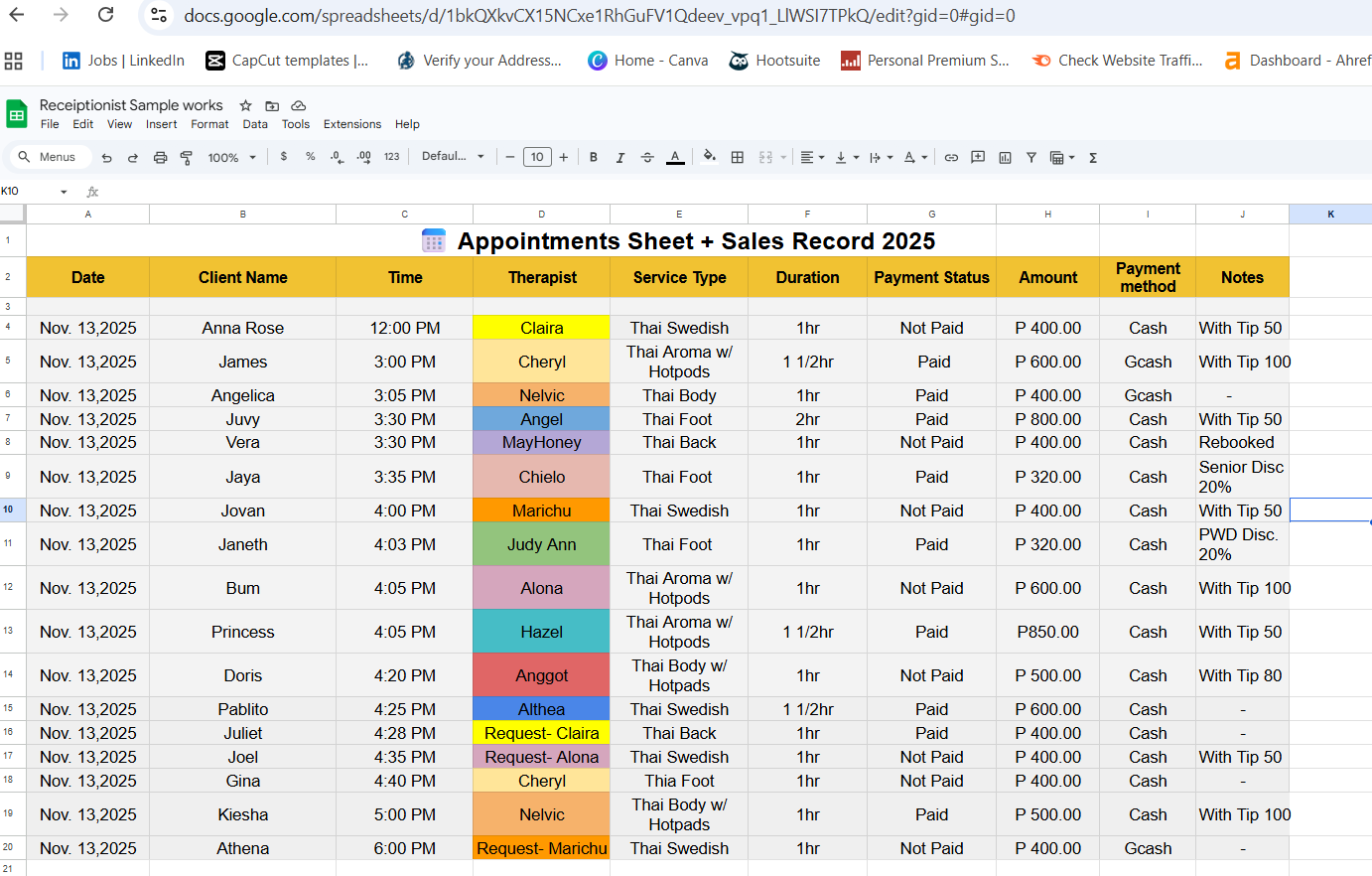The width and height of the screenshot is (1372, 876).
Task: Insert a comment
Action: pos(978,157)
